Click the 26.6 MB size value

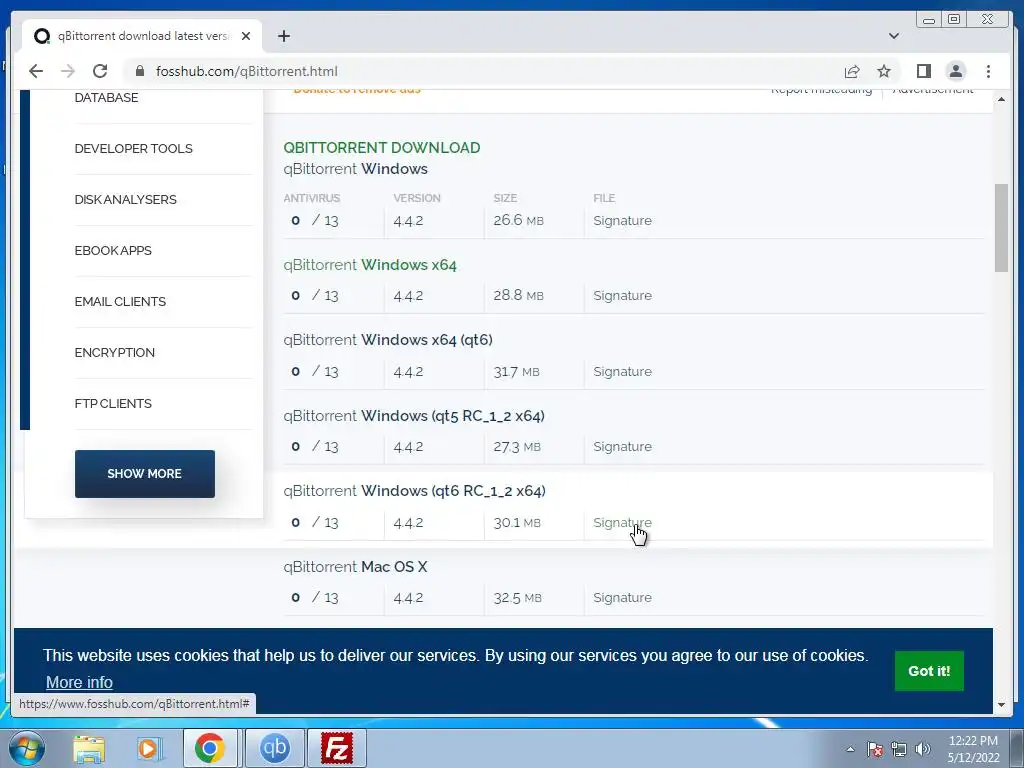click(519, 221)
